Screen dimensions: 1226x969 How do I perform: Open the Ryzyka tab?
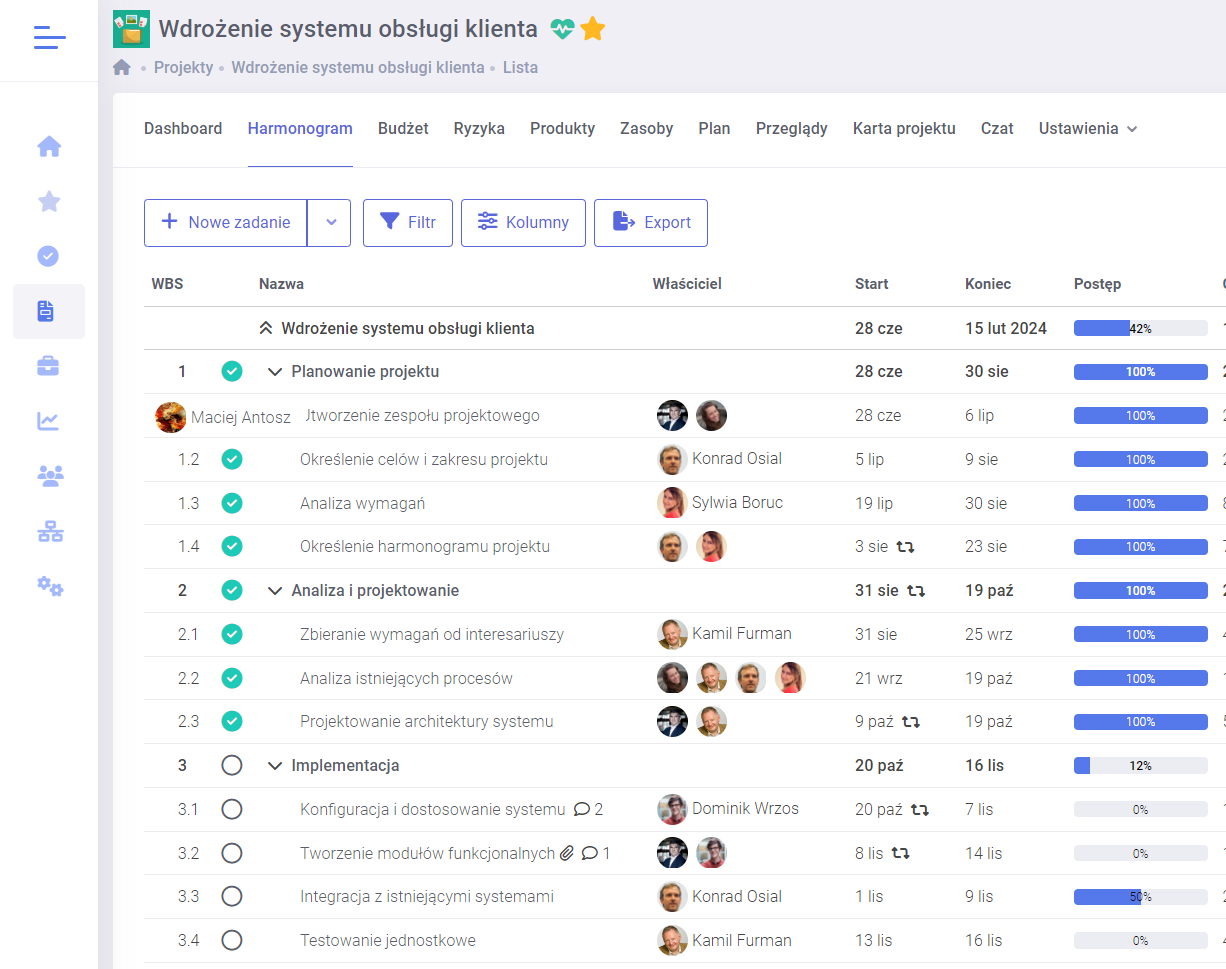pyautogui.click(x=479, y=129)
